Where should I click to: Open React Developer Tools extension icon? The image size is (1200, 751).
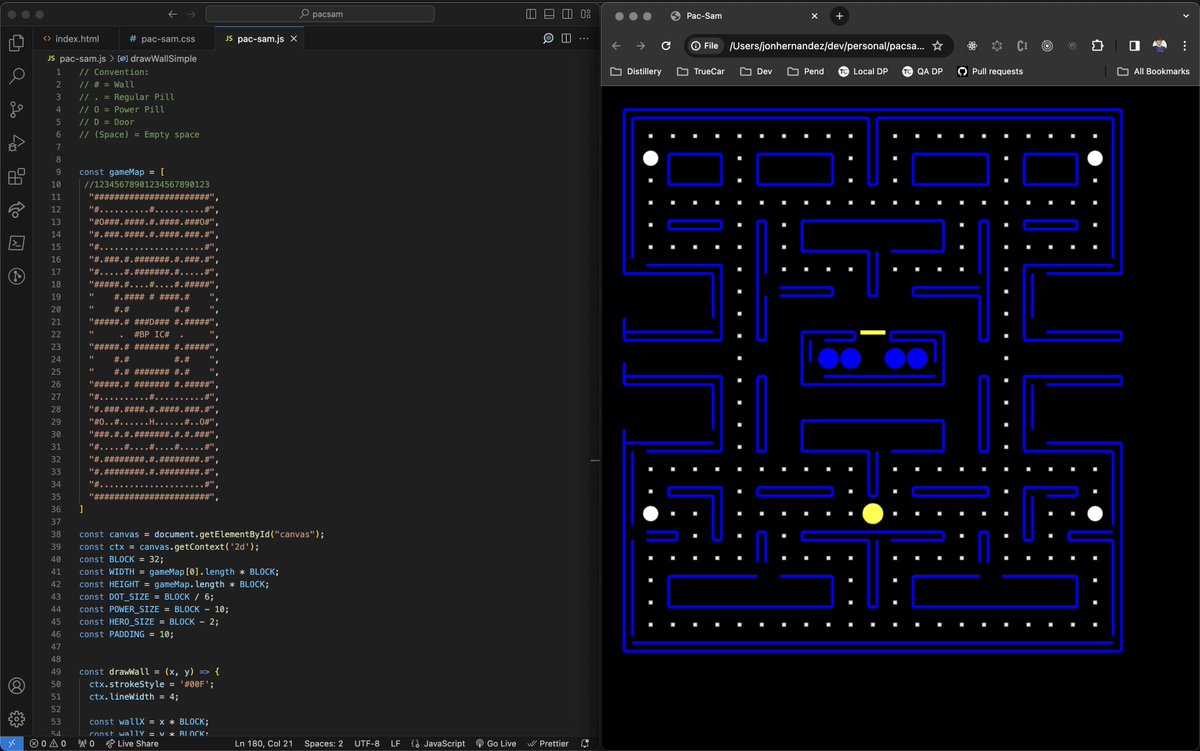pyautogui.click(x=971, y=46)
